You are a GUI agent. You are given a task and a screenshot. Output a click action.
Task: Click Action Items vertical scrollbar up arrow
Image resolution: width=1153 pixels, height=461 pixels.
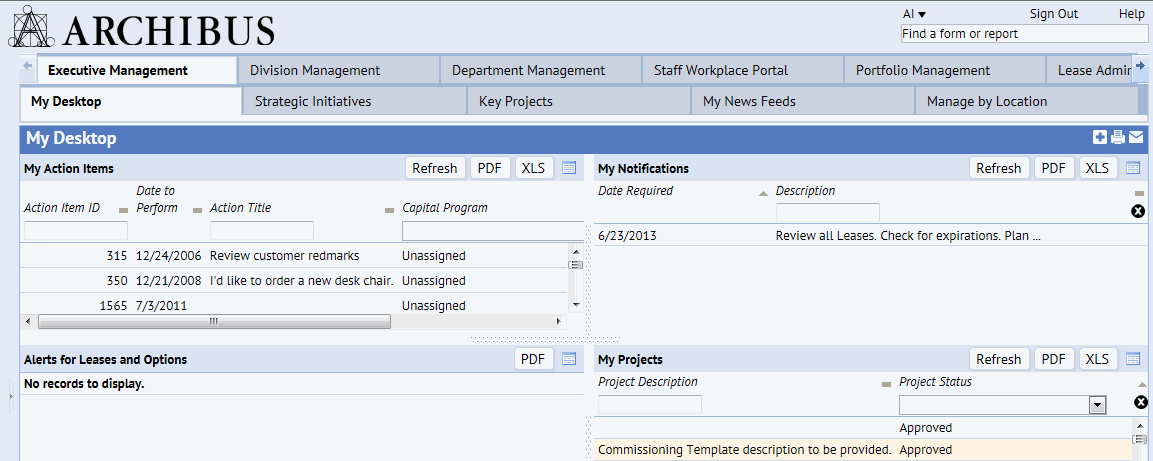pos(576,250)
